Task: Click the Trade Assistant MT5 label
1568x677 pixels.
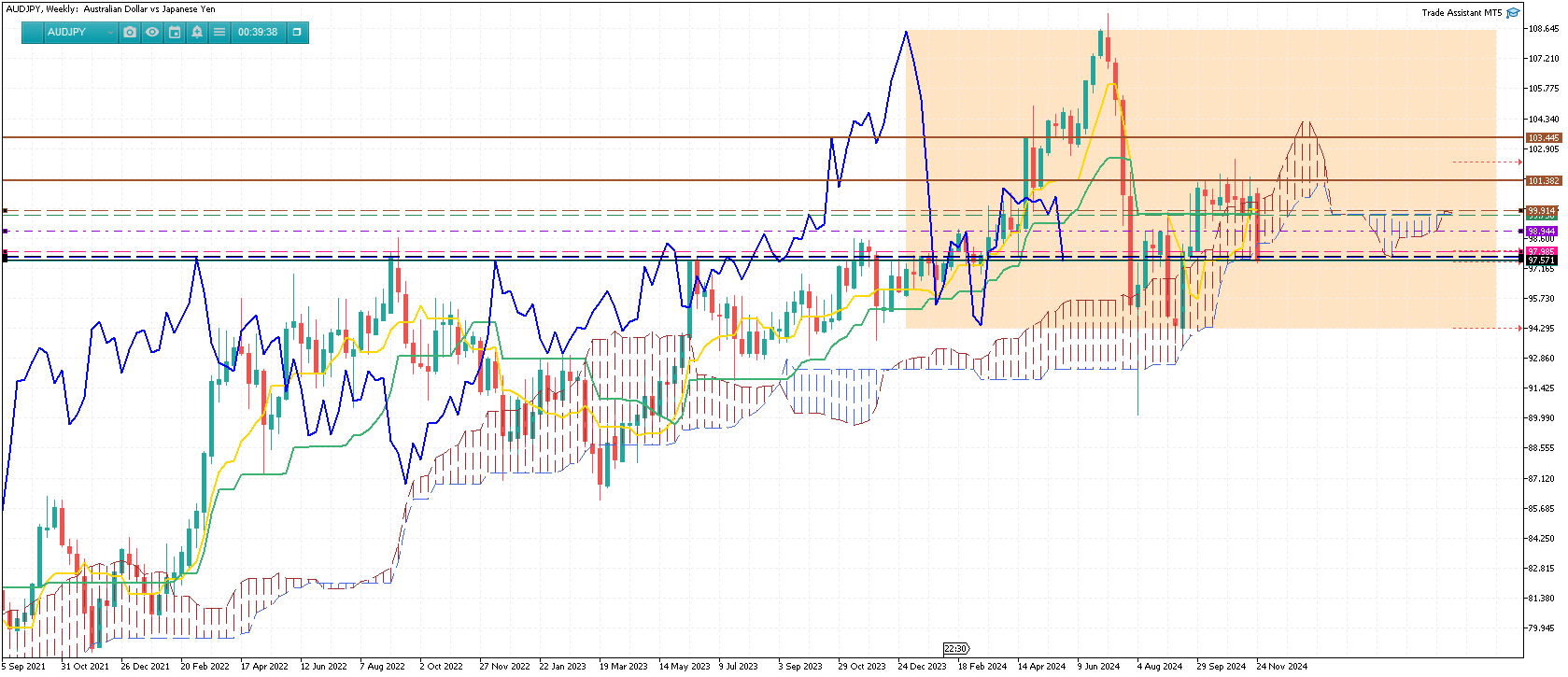Action: (1462, 12)
